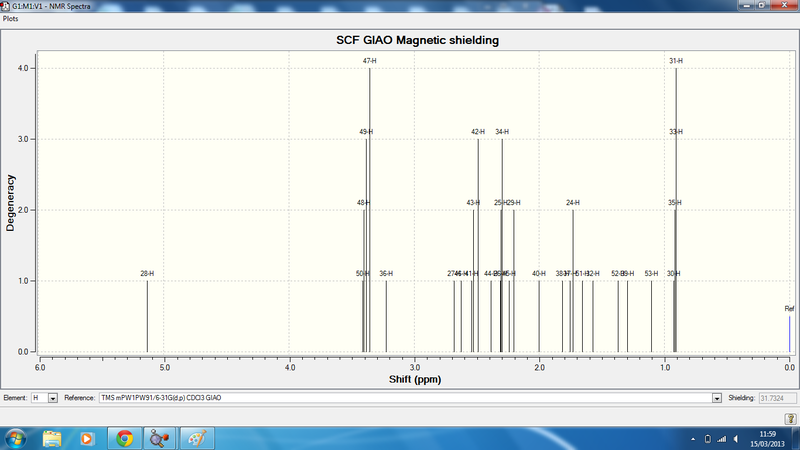Close the NMR Spectra window
This screenshot has width=800, height=450.
[784, 5]
